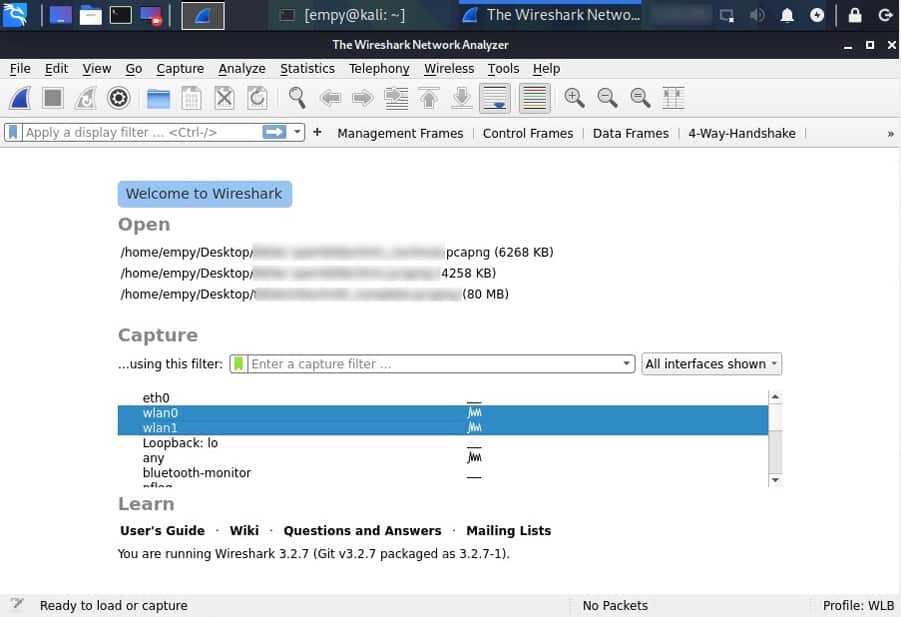
Task: Open the Capture menu
Action: click(180, 68)
